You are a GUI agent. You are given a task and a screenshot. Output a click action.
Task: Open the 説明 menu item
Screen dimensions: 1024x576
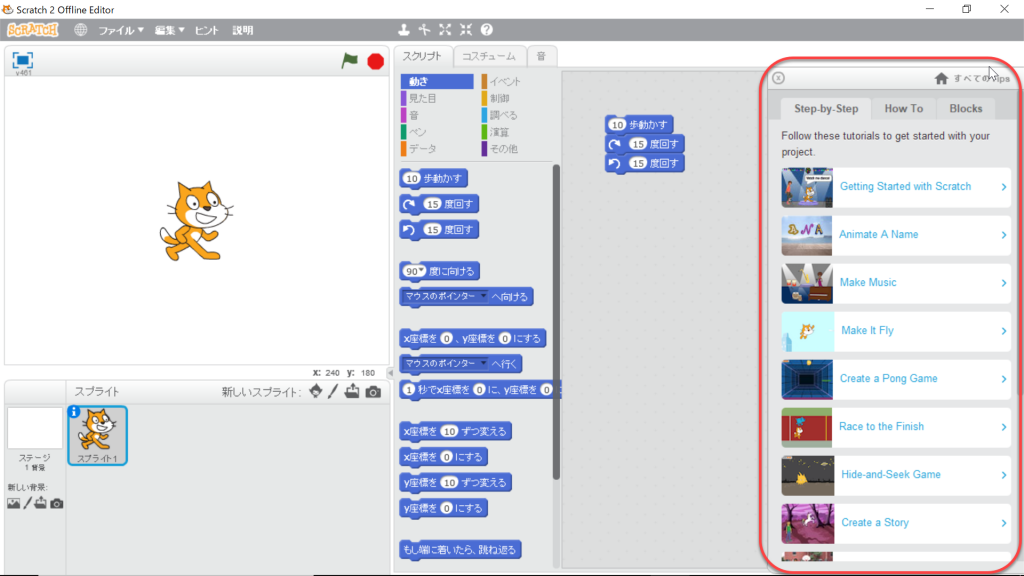(x=242, y=30)
